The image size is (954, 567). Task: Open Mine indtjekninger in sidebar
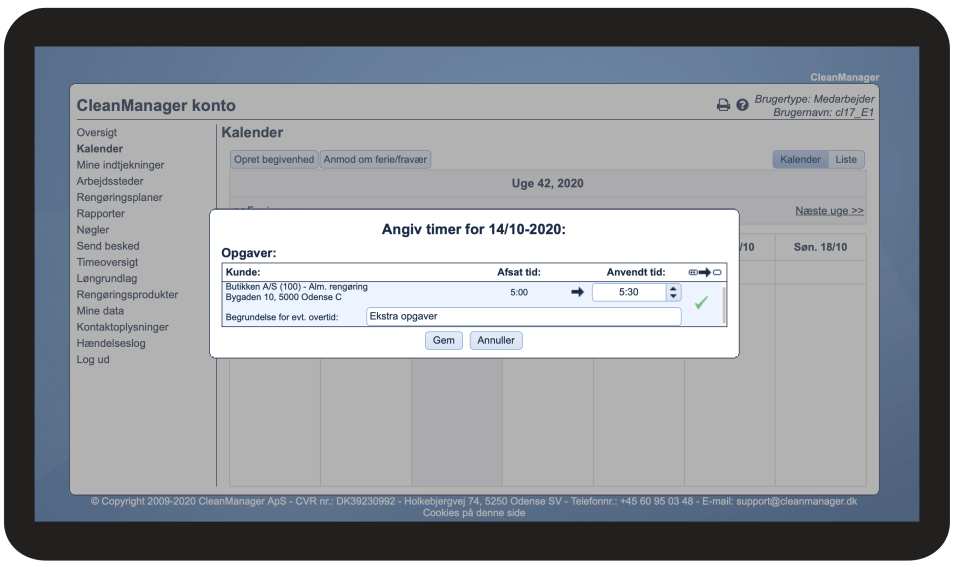click(x=120, y=165)
